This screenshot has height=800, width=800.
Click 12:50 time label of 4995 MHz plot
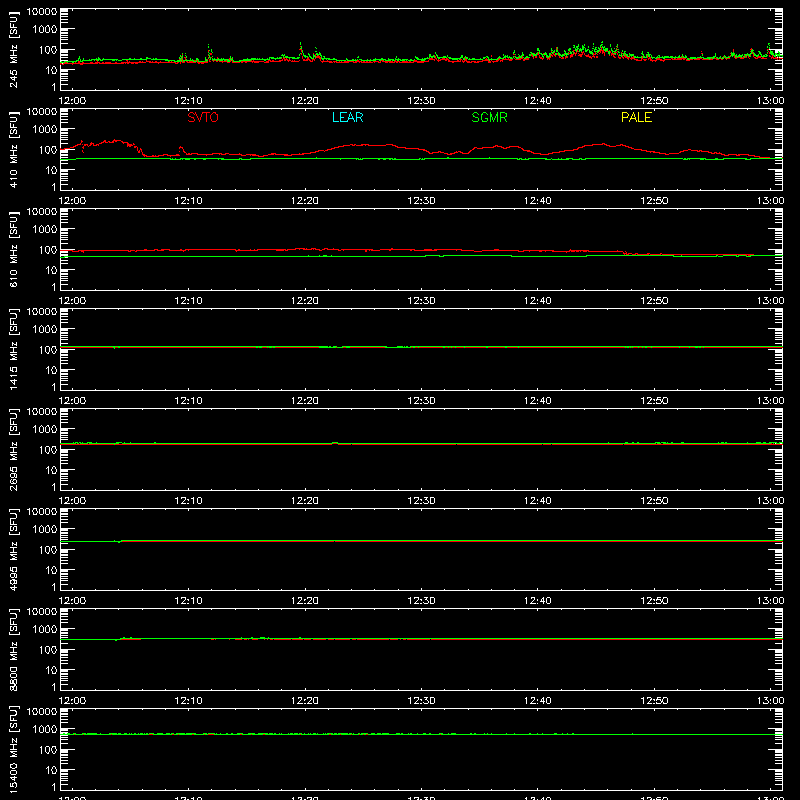pos(654,601)
